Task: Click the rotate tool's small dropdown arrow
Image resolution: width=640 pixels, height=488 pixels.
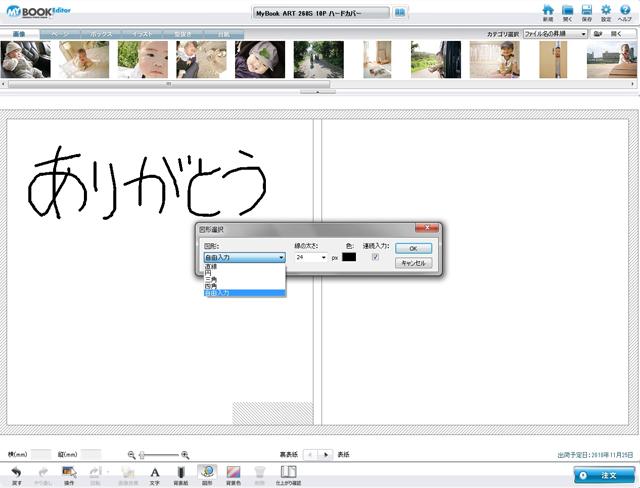Action: (x=108, y=472)
